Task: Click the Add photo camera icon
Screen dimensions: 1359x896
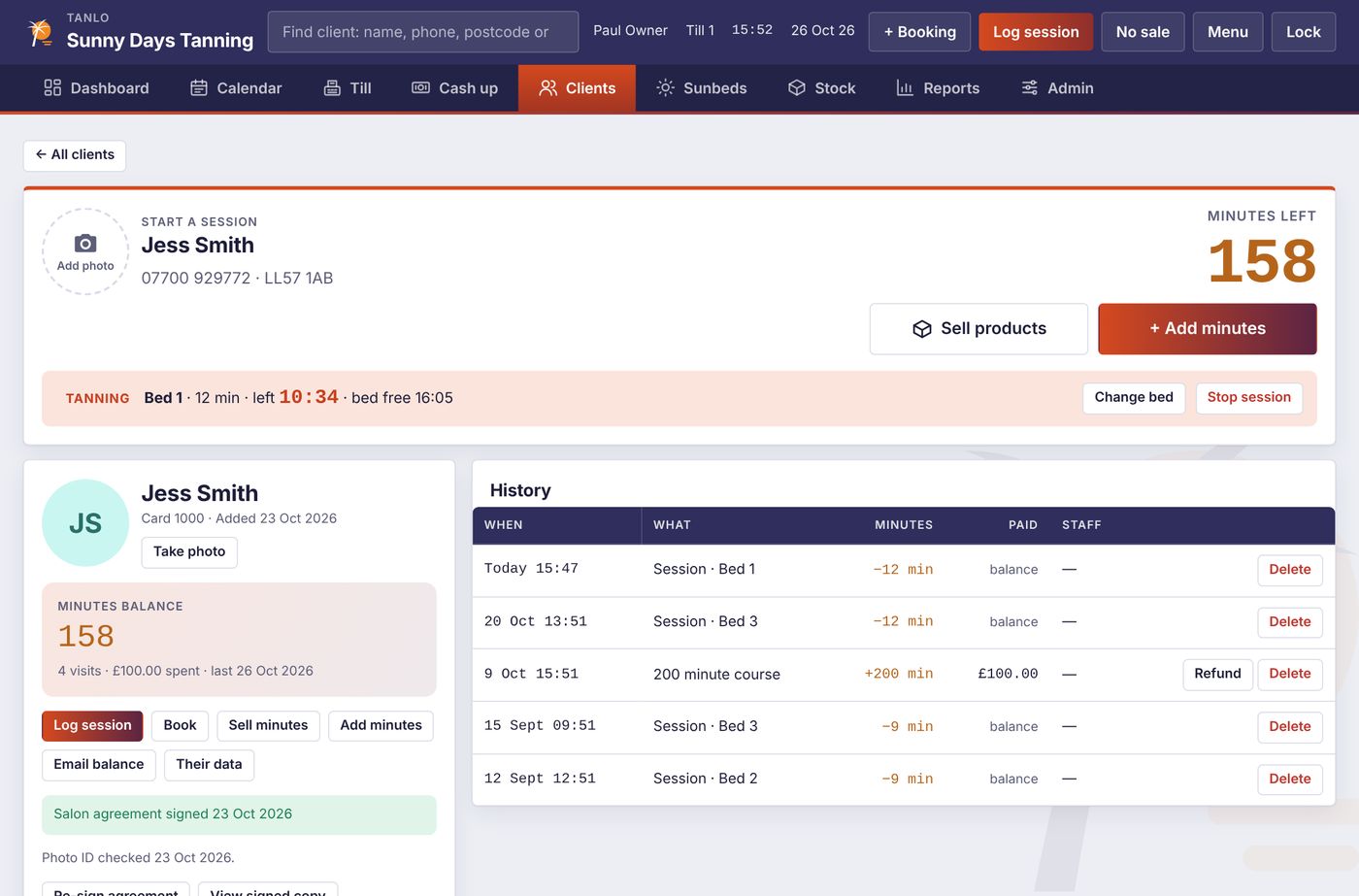Action: 85,244
